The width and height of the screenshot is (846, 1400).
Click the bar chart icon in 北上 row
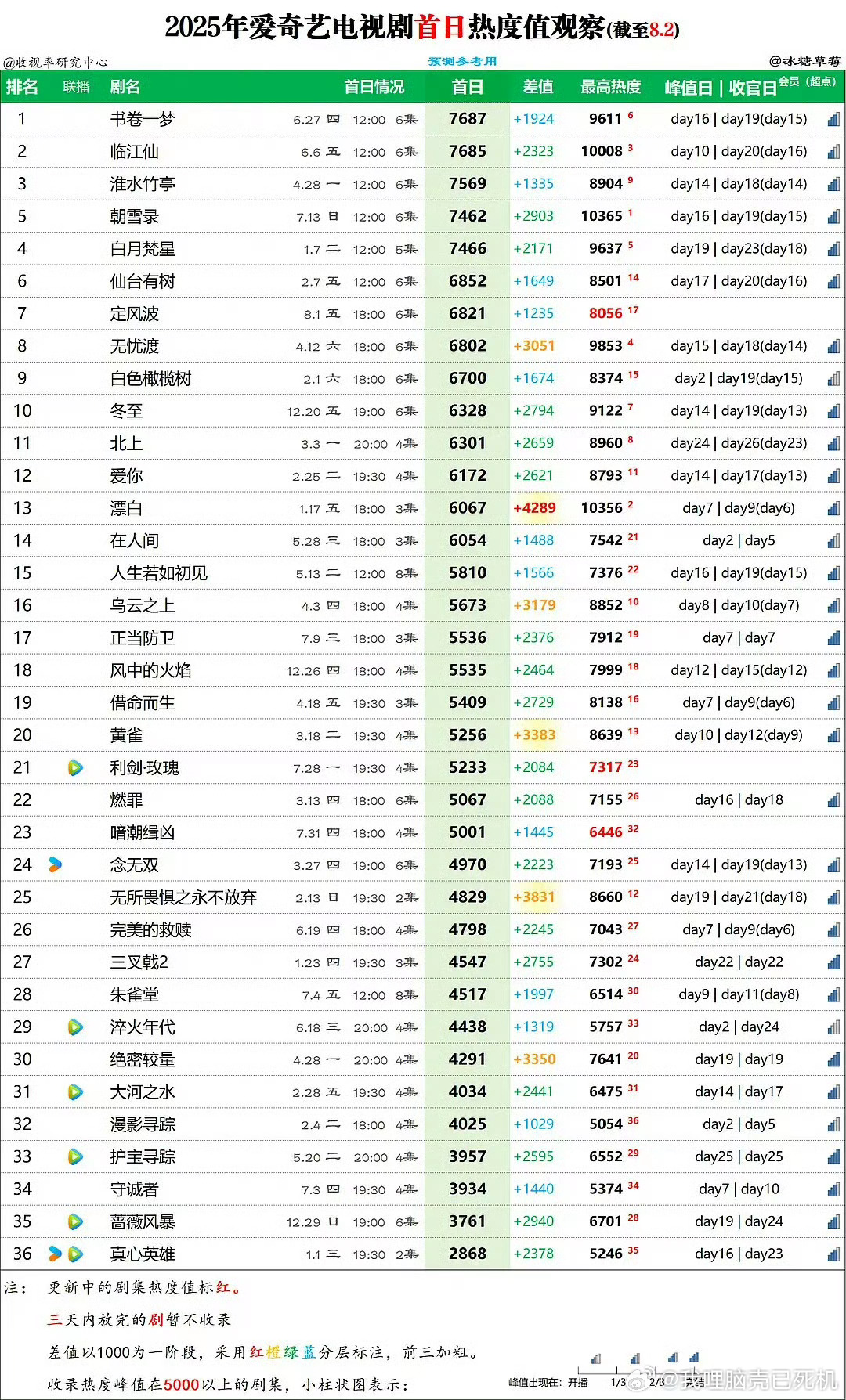(833, 443)
